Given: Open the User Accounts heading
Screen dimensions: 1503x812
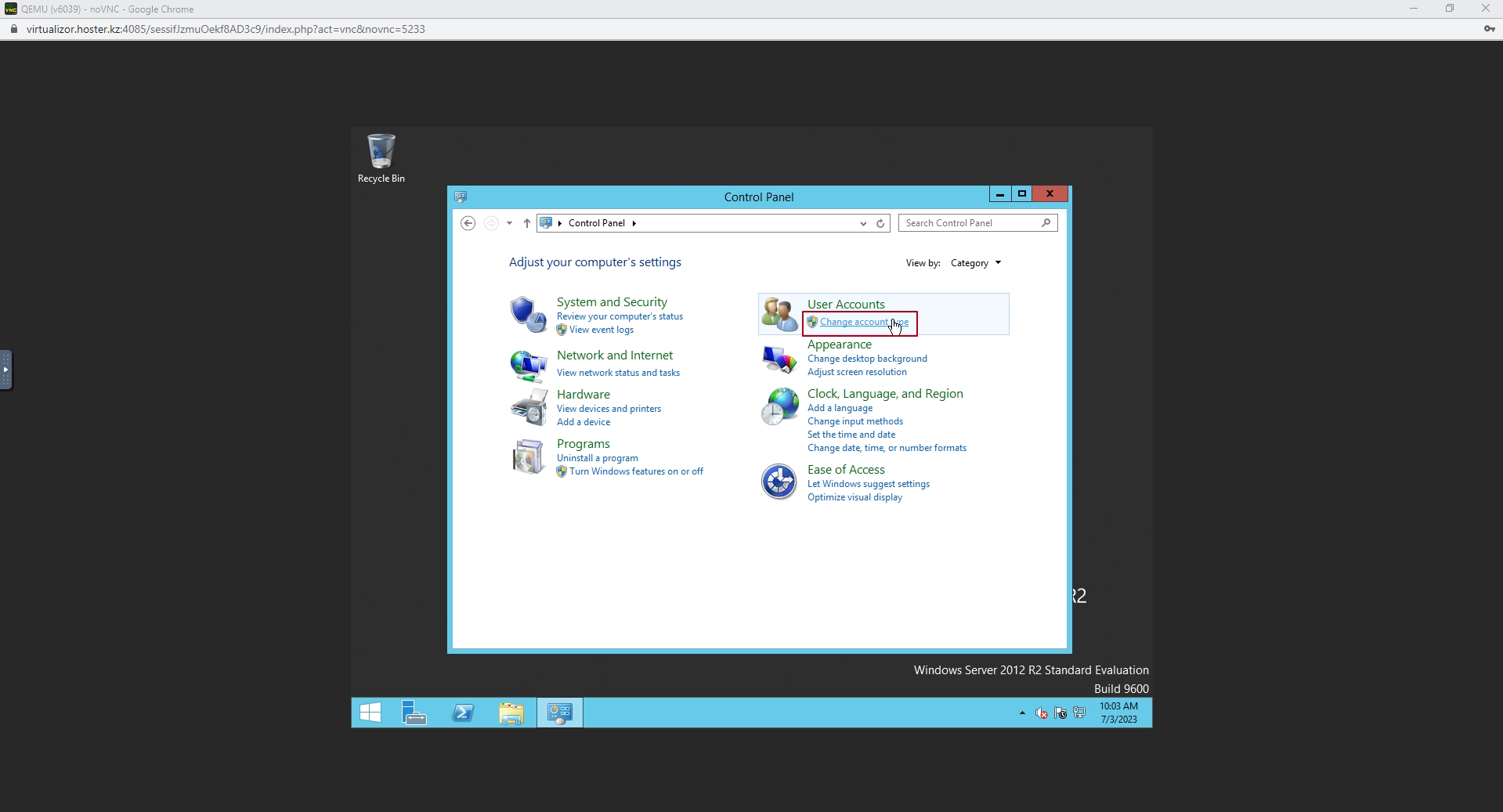Looking at the screenshot, I should pos(846,305).
